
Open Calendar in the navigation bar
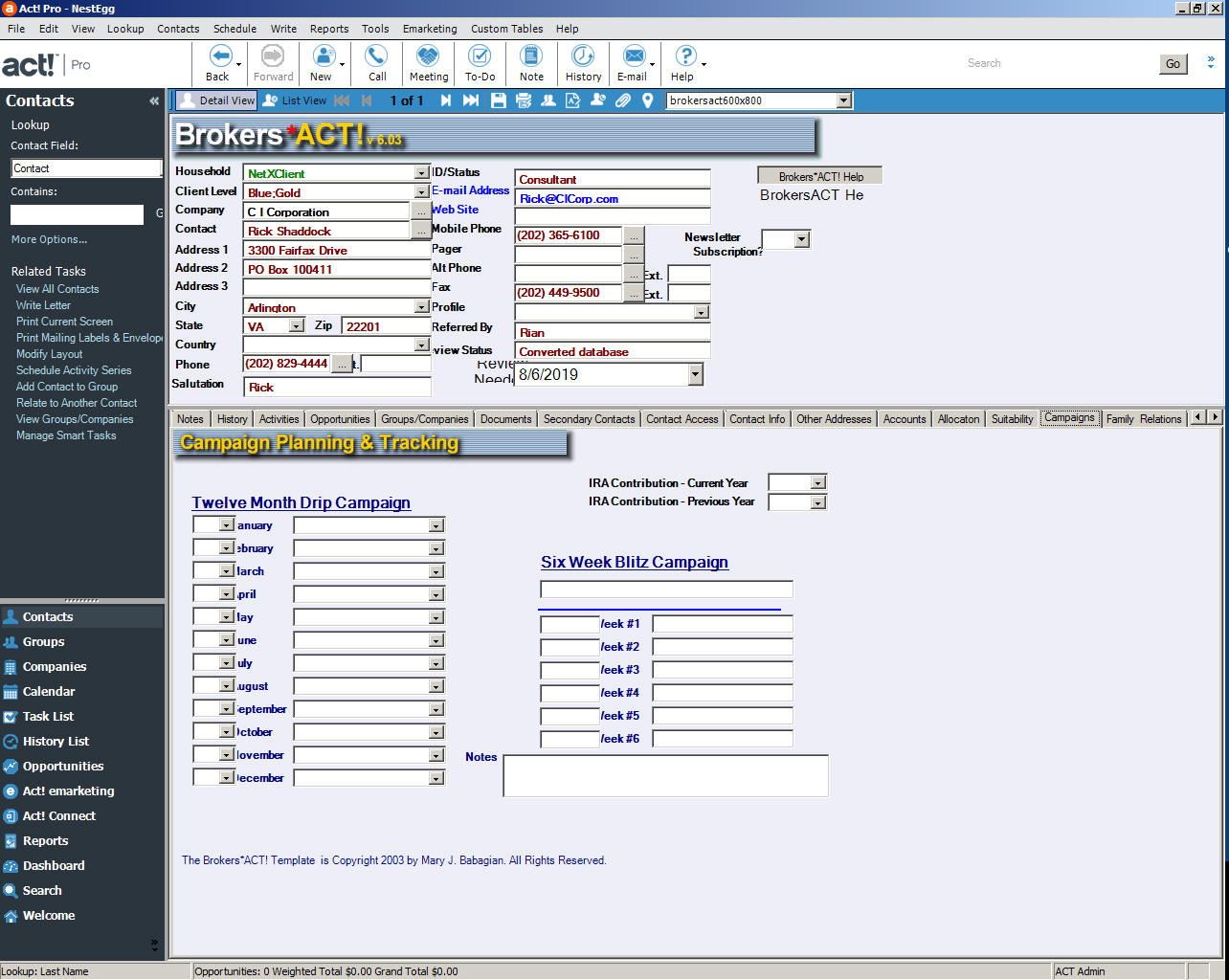click(48, 692)
